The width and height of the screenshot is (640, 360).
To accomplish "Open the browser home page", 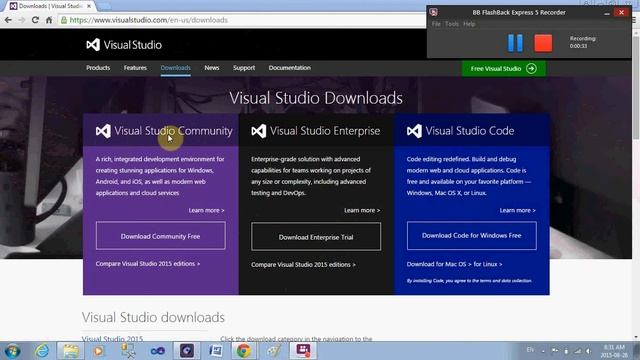I will coord(49,20).
